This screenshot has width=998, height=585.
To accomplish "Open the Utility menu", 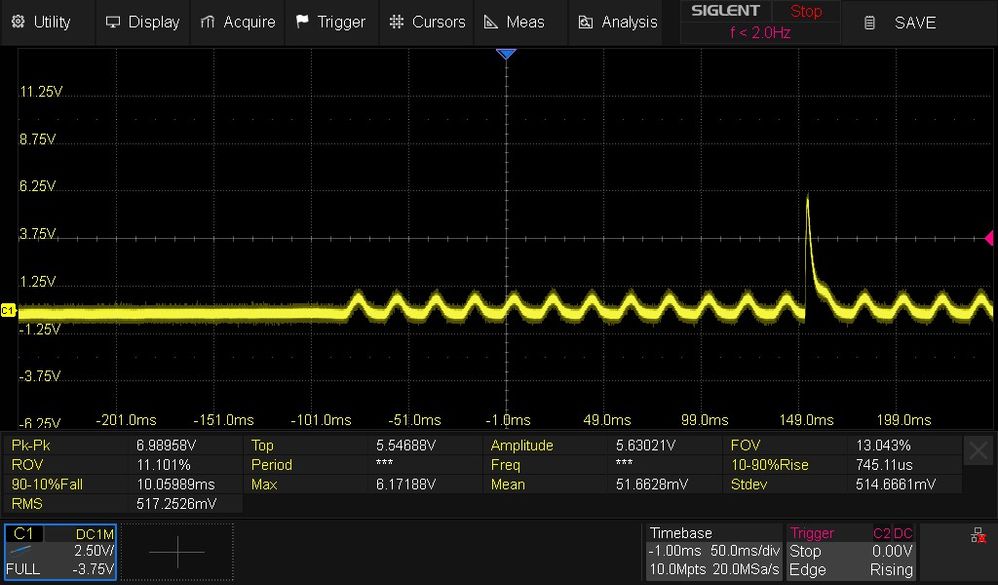I will coord(48,22).
